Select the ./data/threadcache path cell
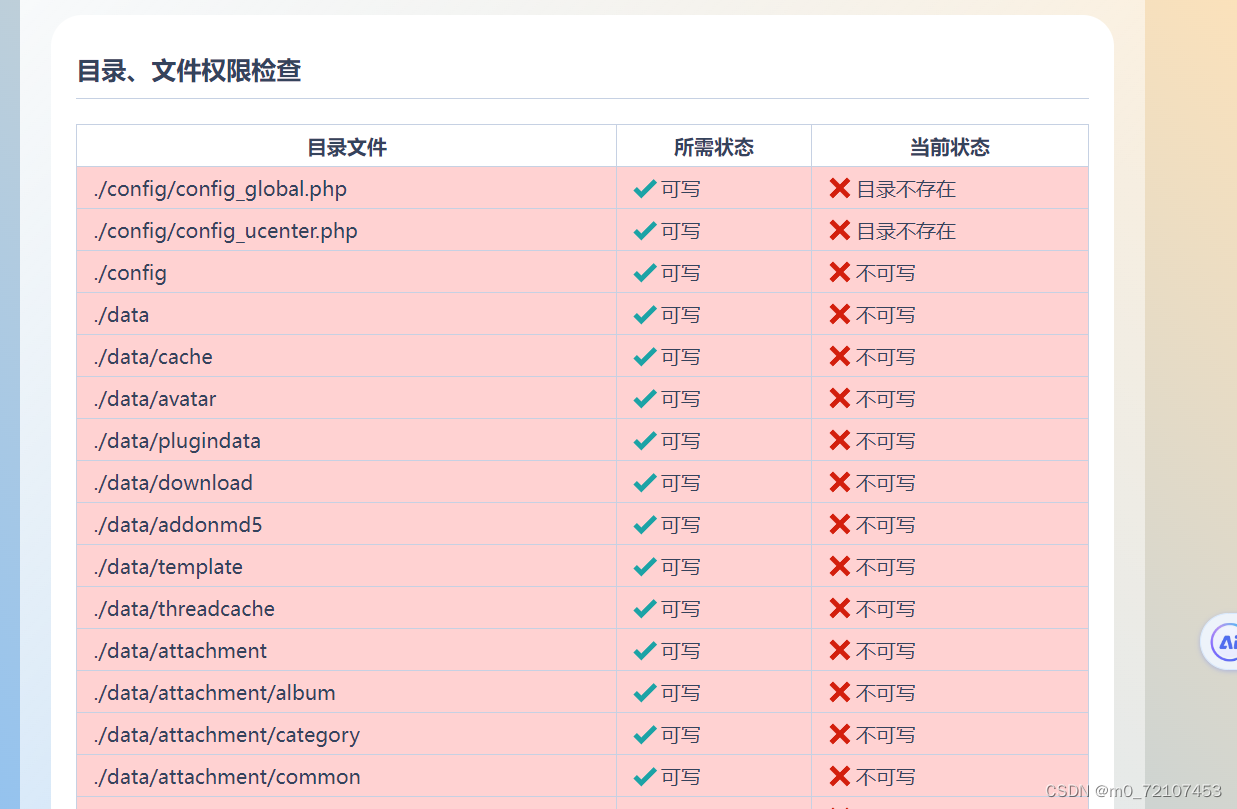Image resolution: width=1237 pixels, height=809 pixels. (x=346, y=608)
